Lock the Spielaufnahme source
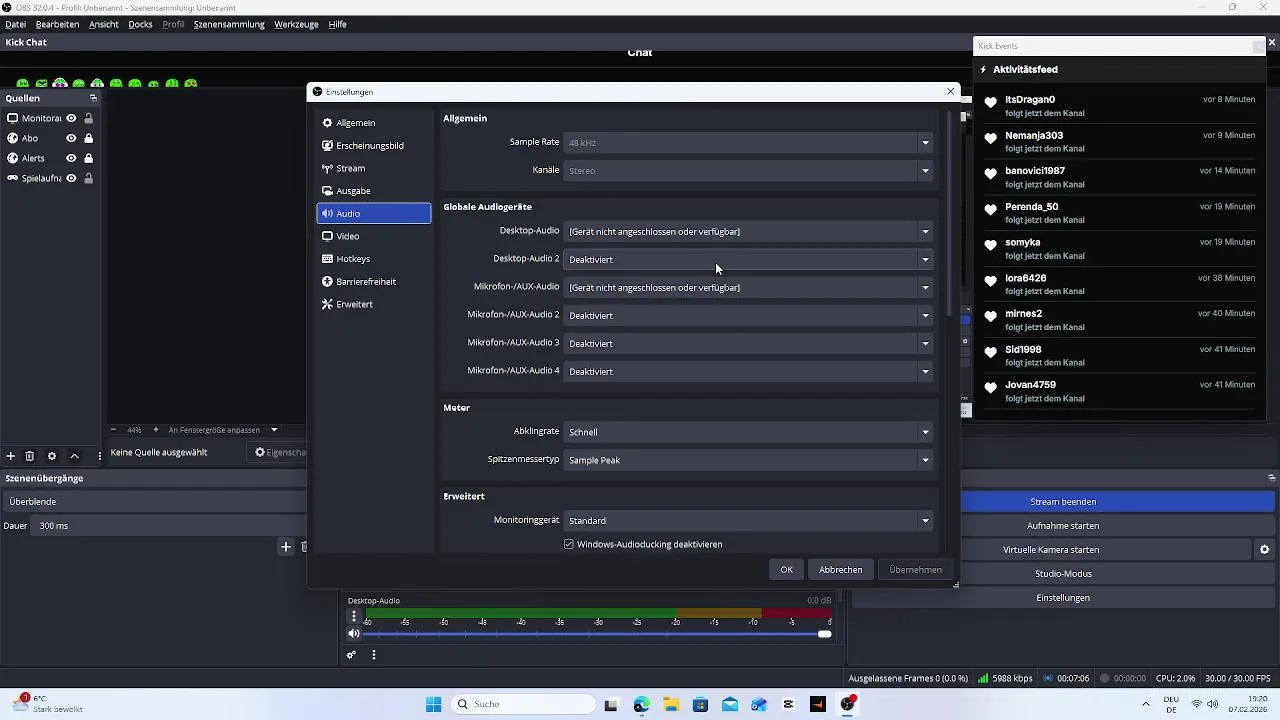The image size is (1280, 720). (x=89, y=178)
